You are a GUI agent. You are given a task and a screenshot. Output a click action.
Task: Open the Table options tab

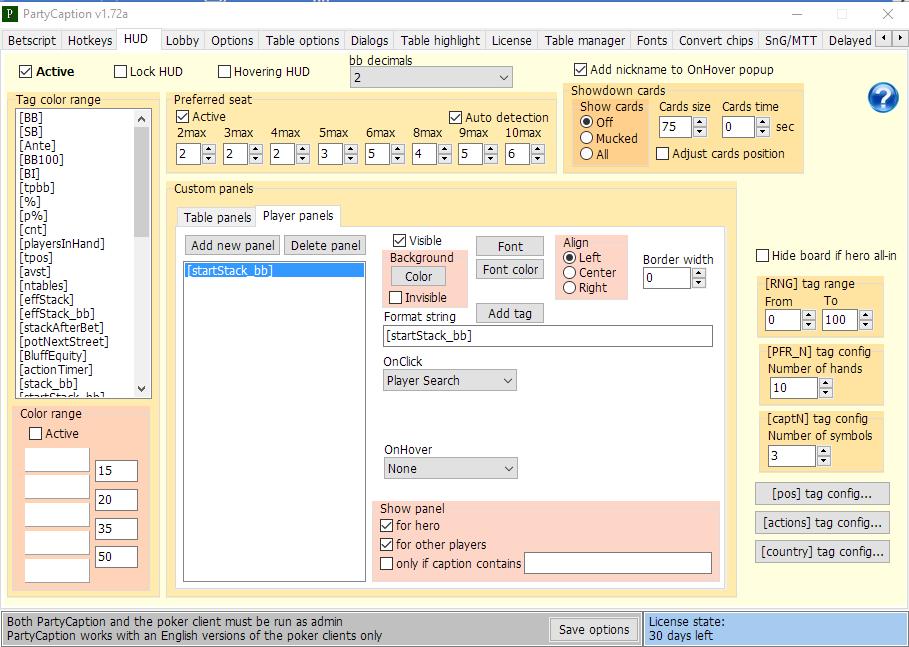click(302, 41)
